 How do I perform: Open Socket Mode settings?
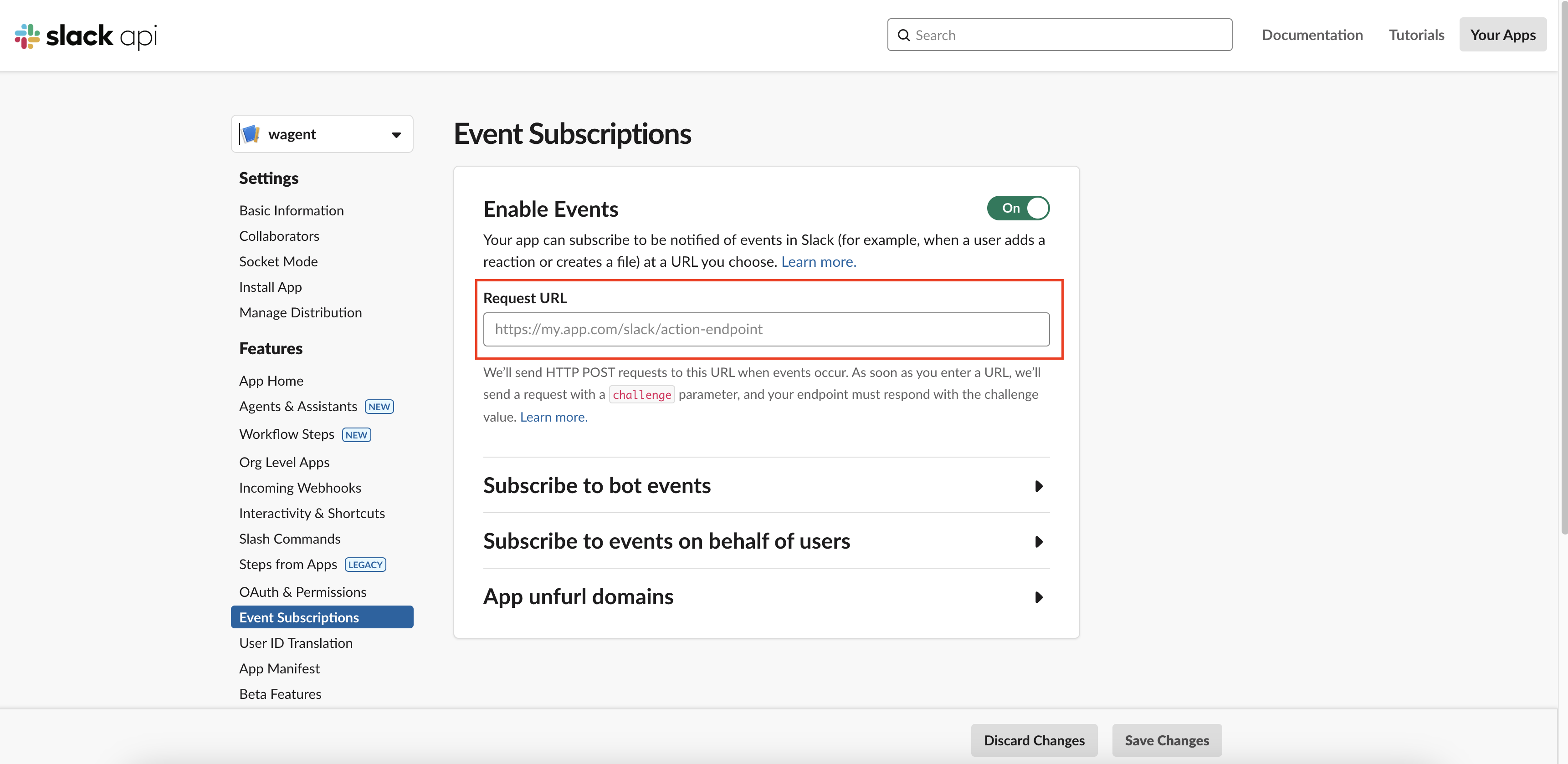point(279,261)
